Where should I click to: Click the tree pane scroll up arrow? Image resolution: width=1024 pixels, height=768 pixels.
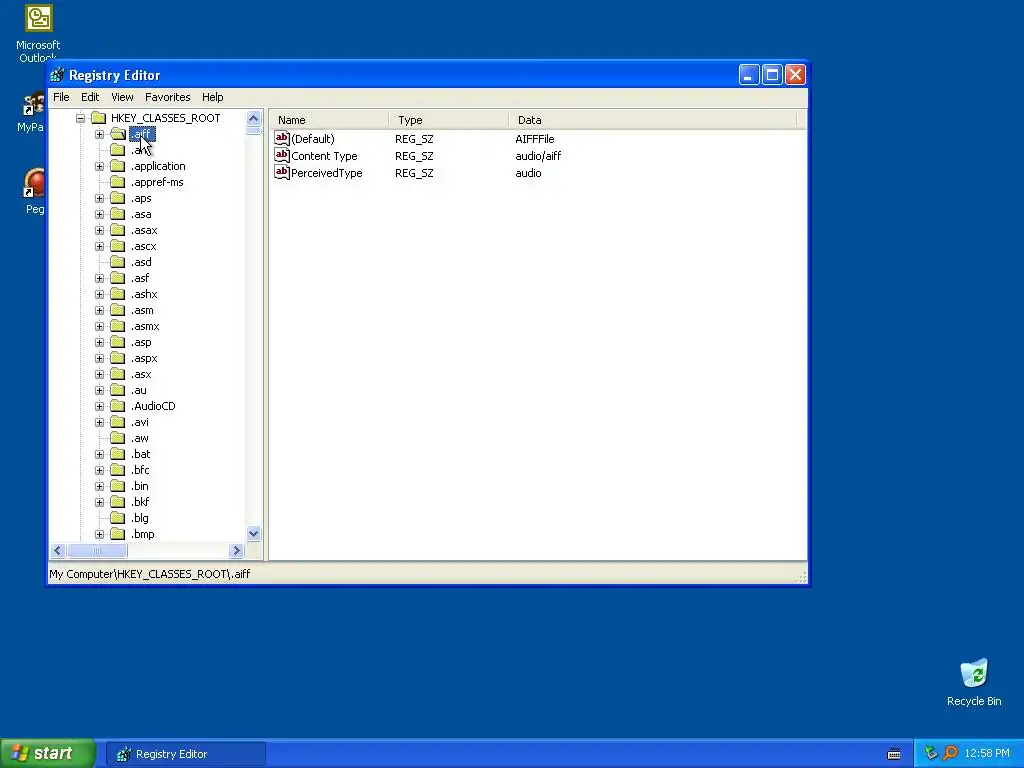[x=253, y=118]
